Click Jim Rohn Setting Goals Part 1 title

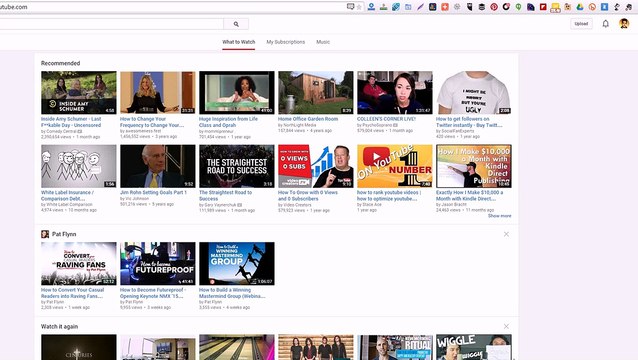[x=153, y=192]
